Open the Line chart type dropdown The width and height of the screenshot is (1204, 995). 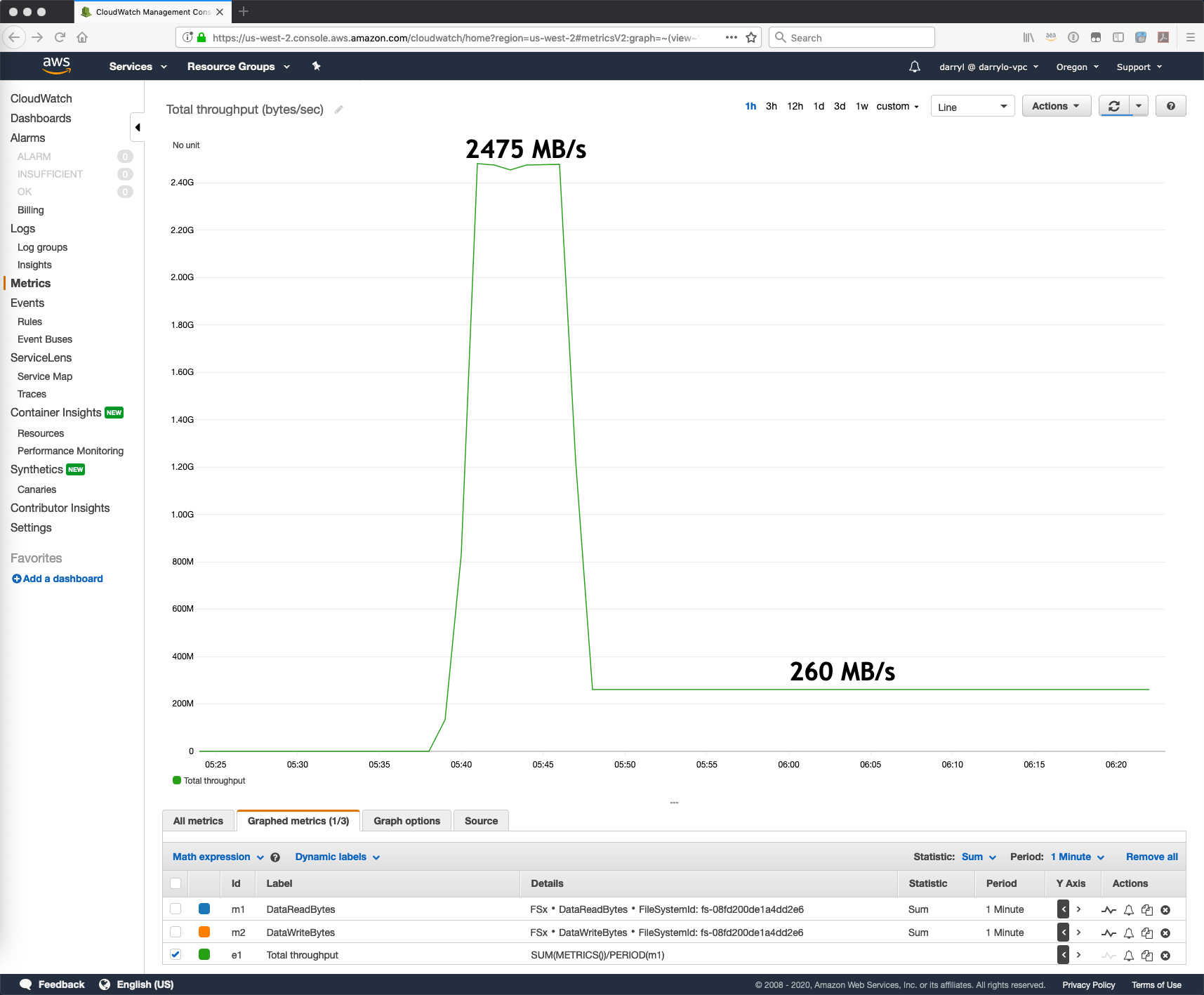(972, 106)
